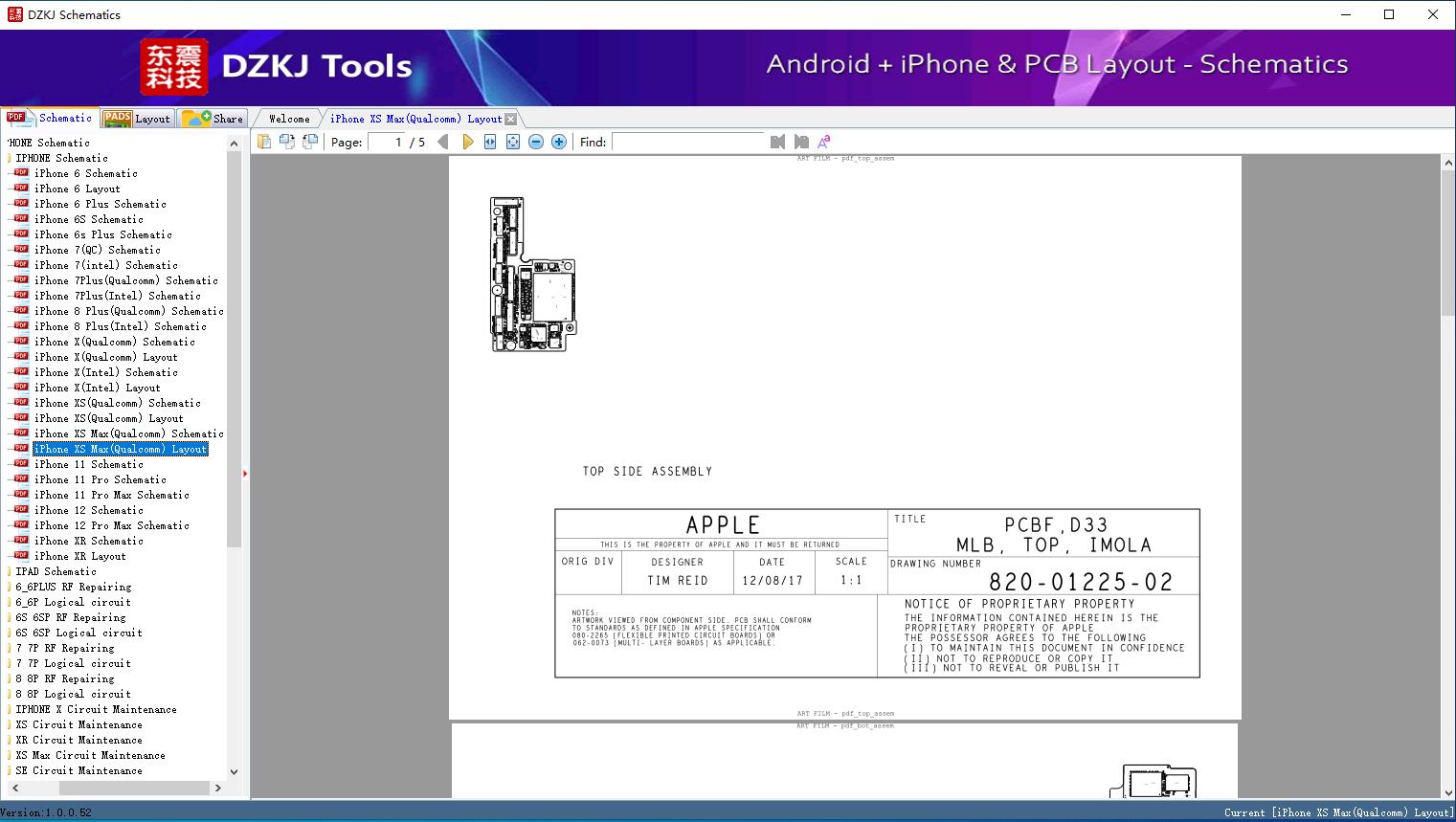Viewport: 1456px width, 822px height.
Task: Open iPhone 12 Pro Max Schematic
Action: click(112, 525)
